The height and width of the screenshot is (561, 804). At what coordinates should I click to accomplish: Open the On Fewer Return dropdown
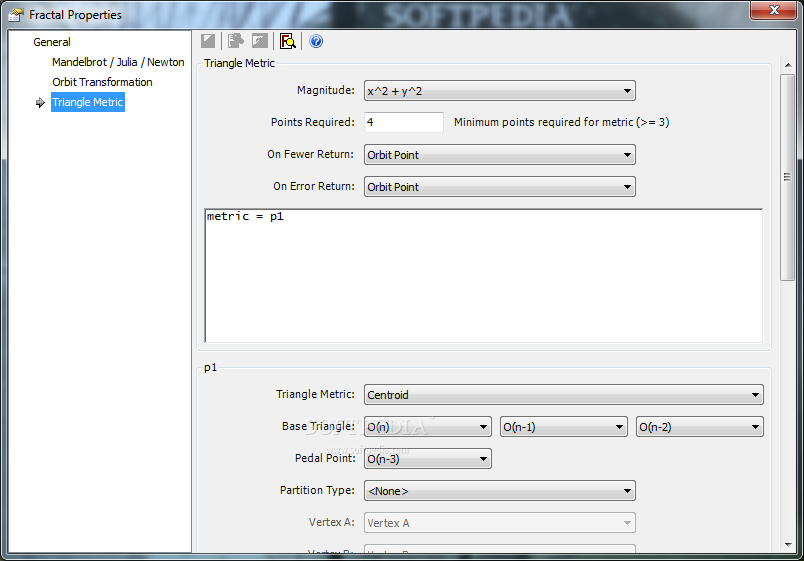pyautogui.click(x=499, y=154)
